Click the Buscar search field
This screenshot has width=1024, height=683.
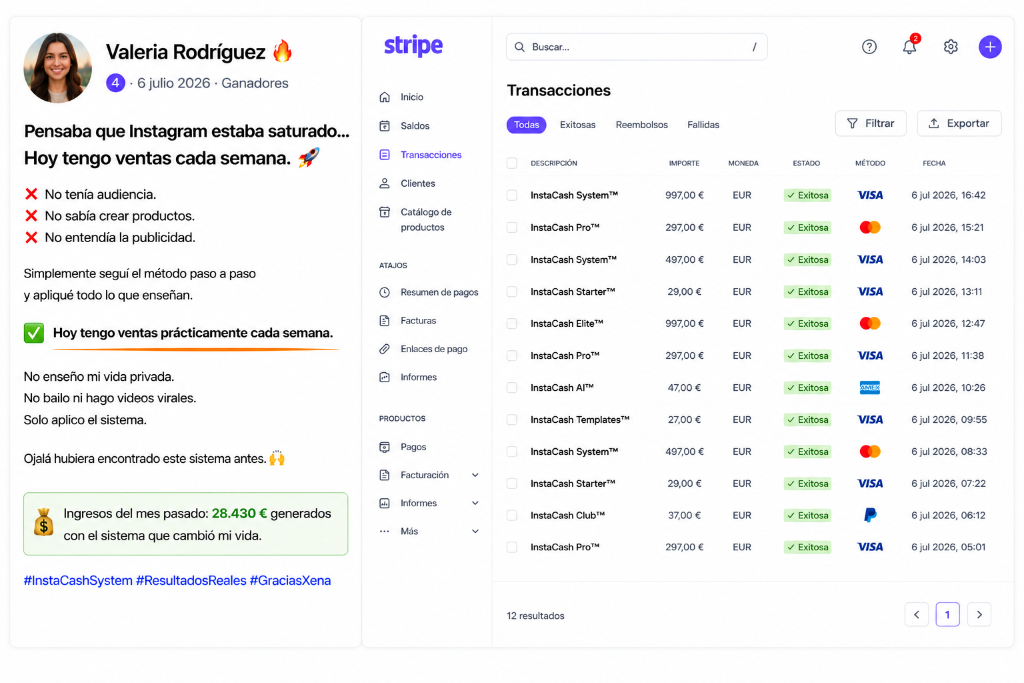coord(637,47)
